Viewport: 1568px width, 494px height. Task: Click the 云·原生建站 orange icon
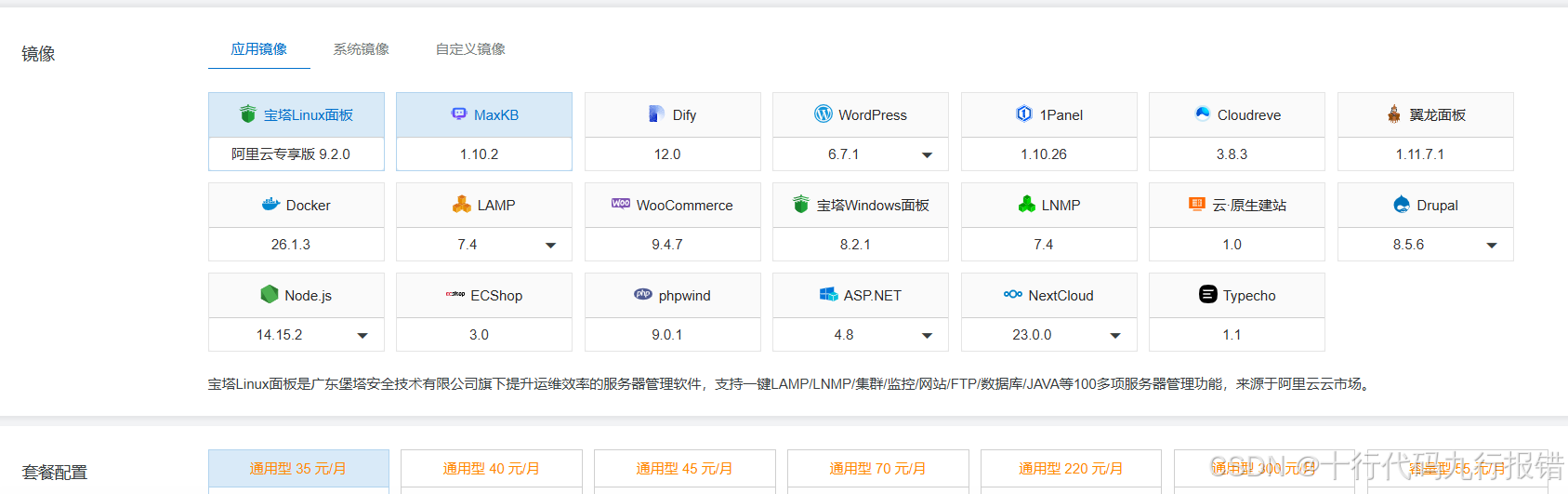click(x=1197, y=204)
